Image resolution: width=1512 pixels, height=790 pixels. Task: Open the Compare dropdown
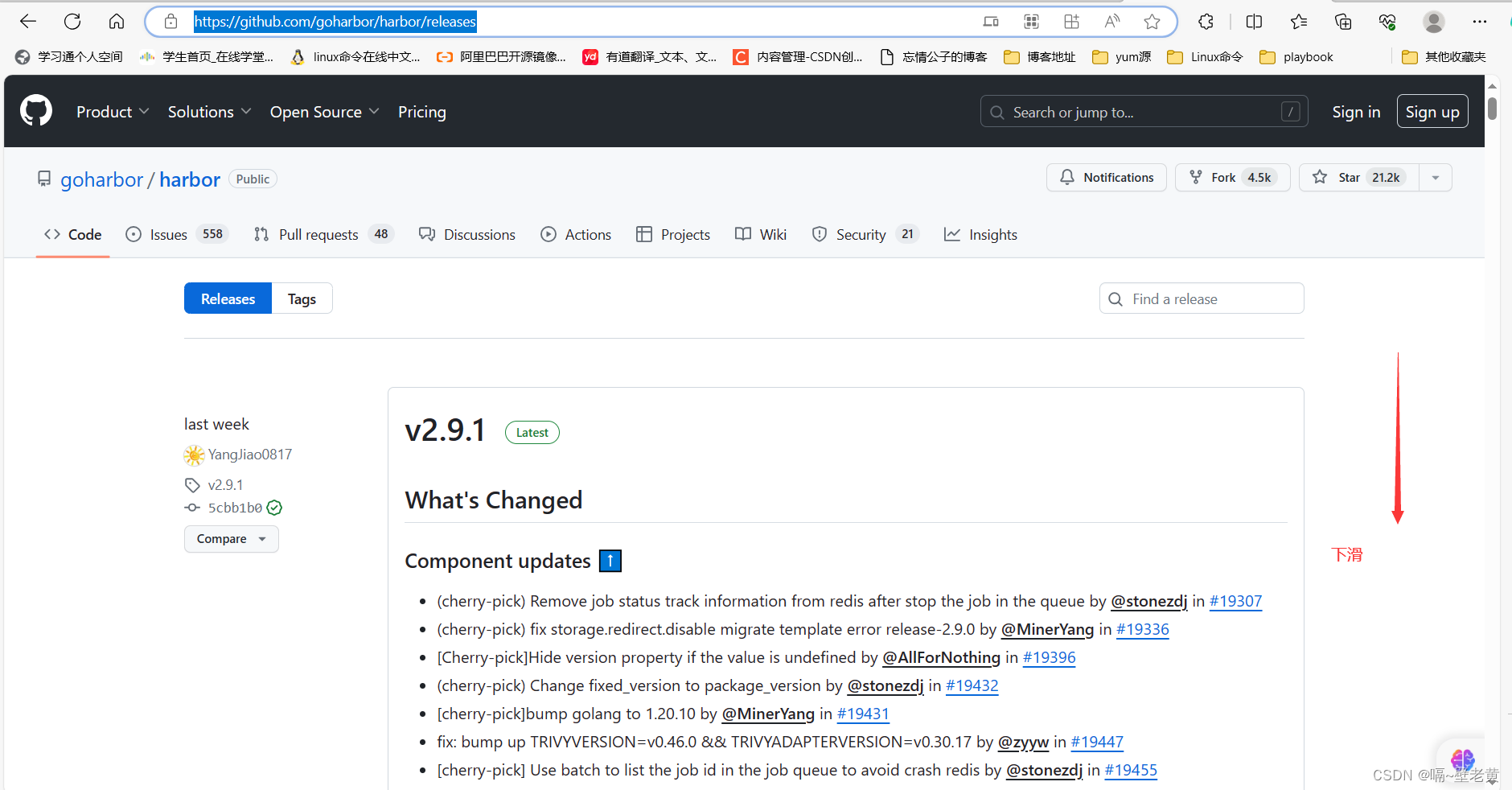coord(232,539)
